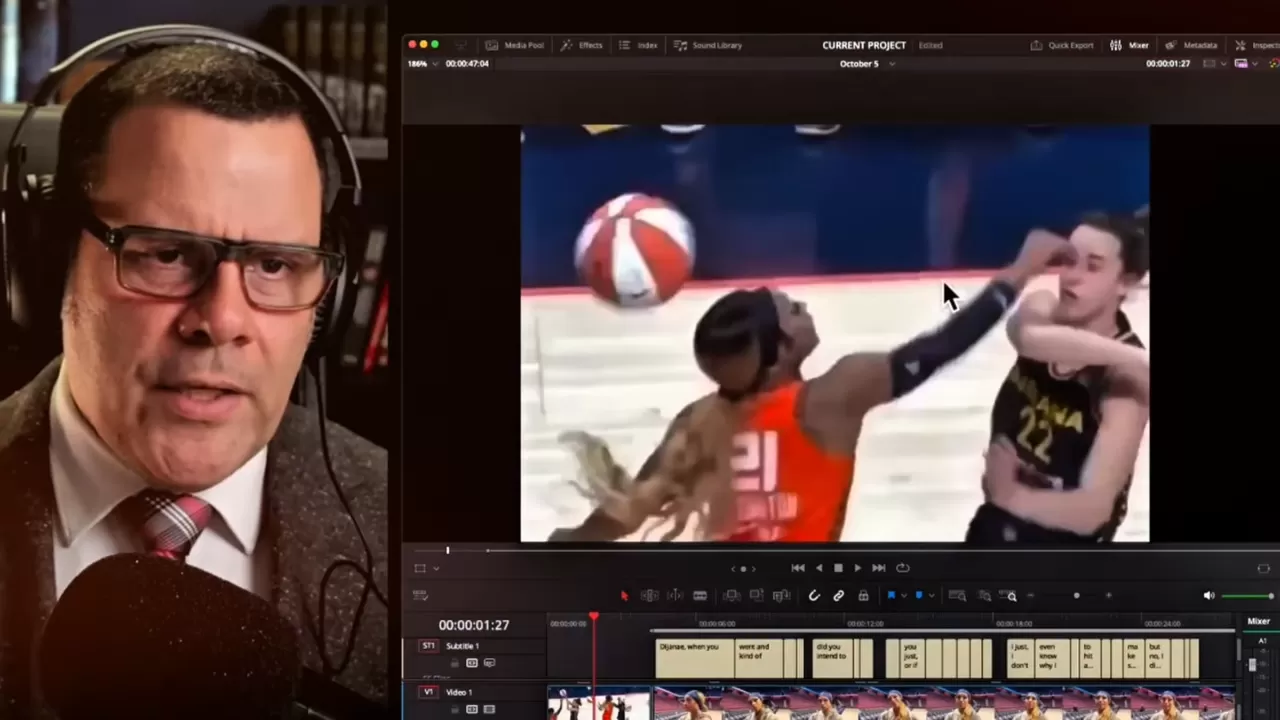Lock the Video 1 track
The image size is (1280, 720).
pyautogui.click(x=454, y=709)
